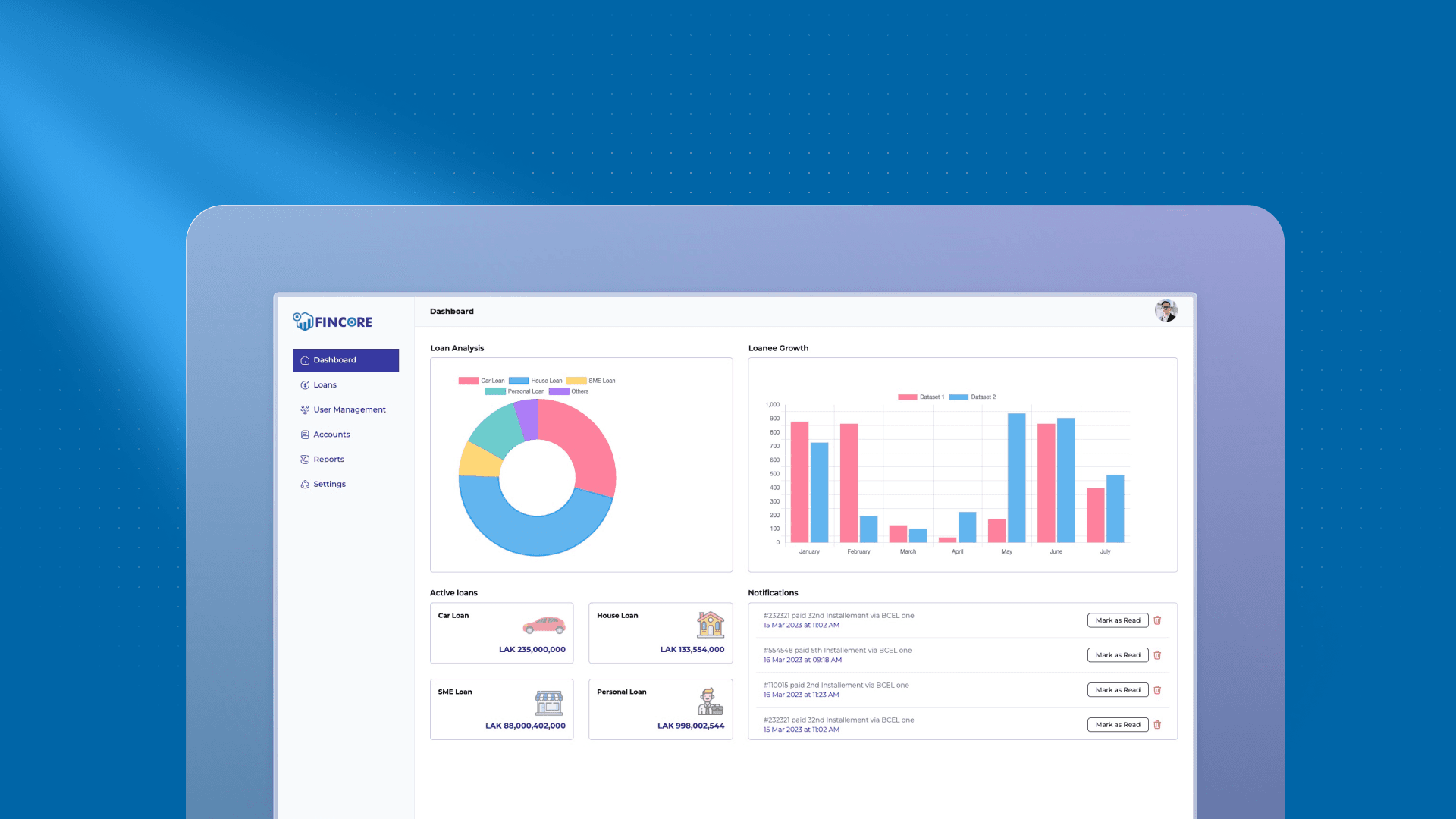Mark the #110015 notification as read

coord(1118,689)
